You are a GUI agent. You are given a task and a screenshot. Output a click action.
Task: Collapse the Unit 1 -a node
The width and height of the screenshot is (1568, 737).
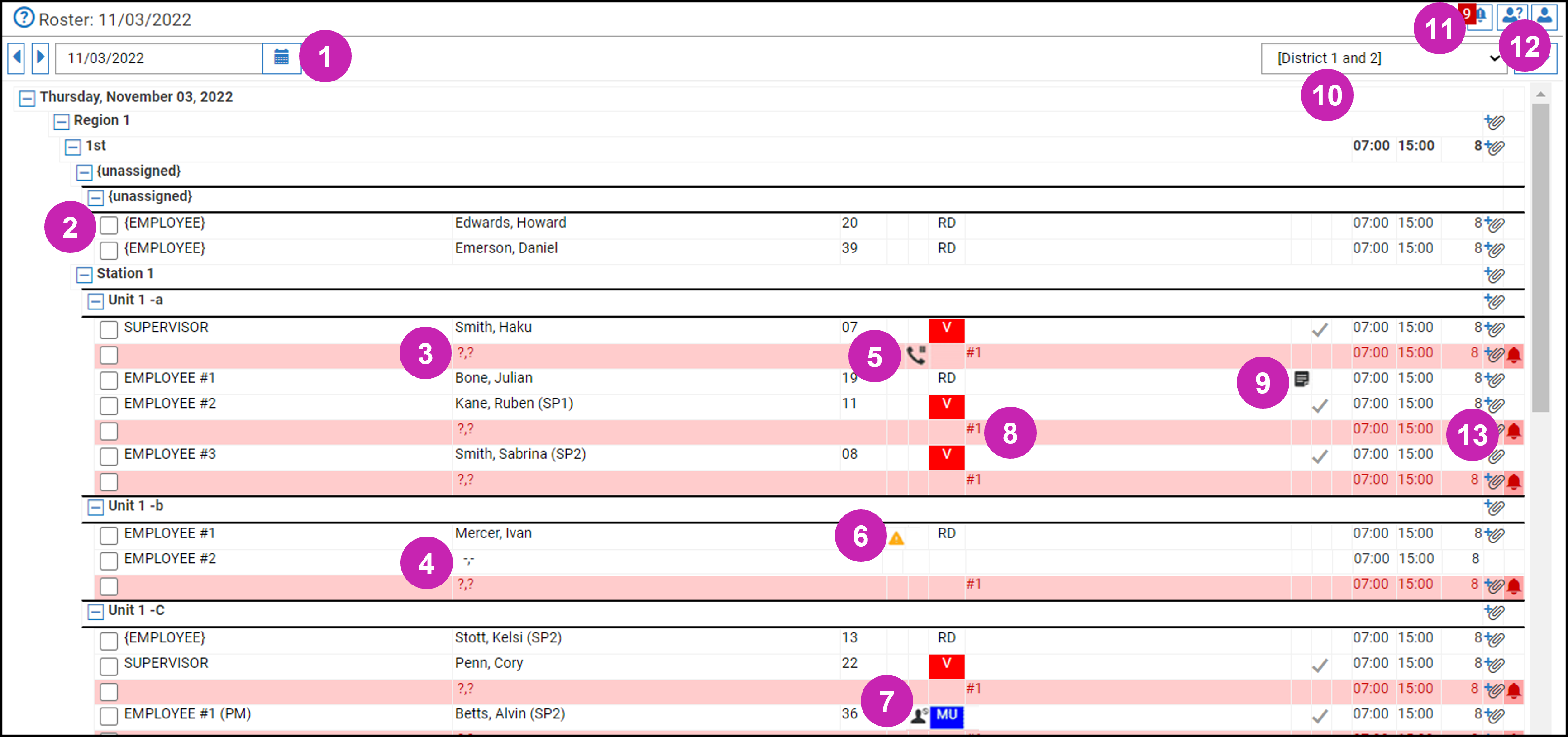(x=95, y=301)
